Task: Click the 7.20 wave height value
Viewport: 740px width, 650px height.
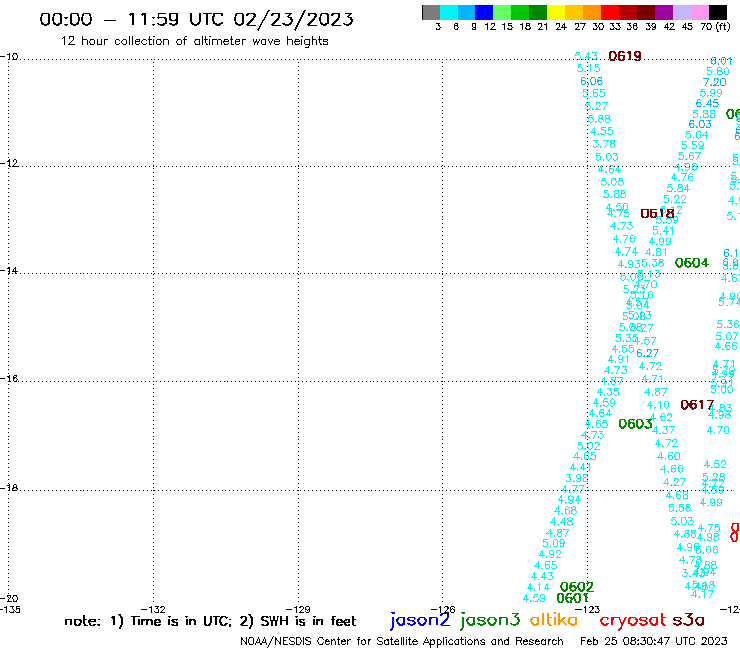Action: (x=715, y=82)
